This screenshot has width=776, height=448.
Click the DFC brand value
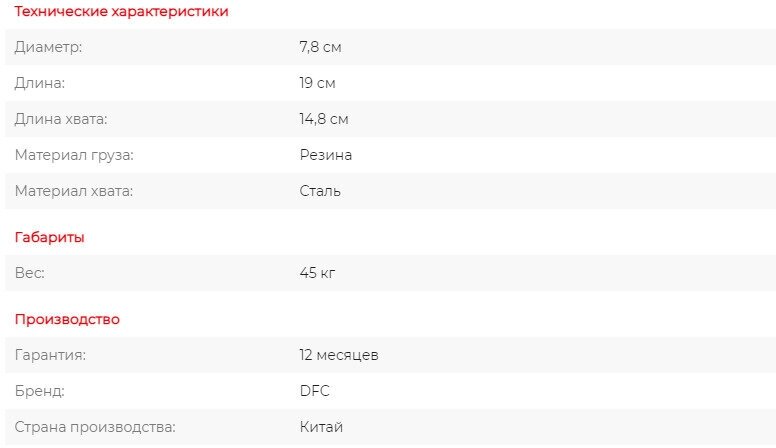[x=314, y=391]
